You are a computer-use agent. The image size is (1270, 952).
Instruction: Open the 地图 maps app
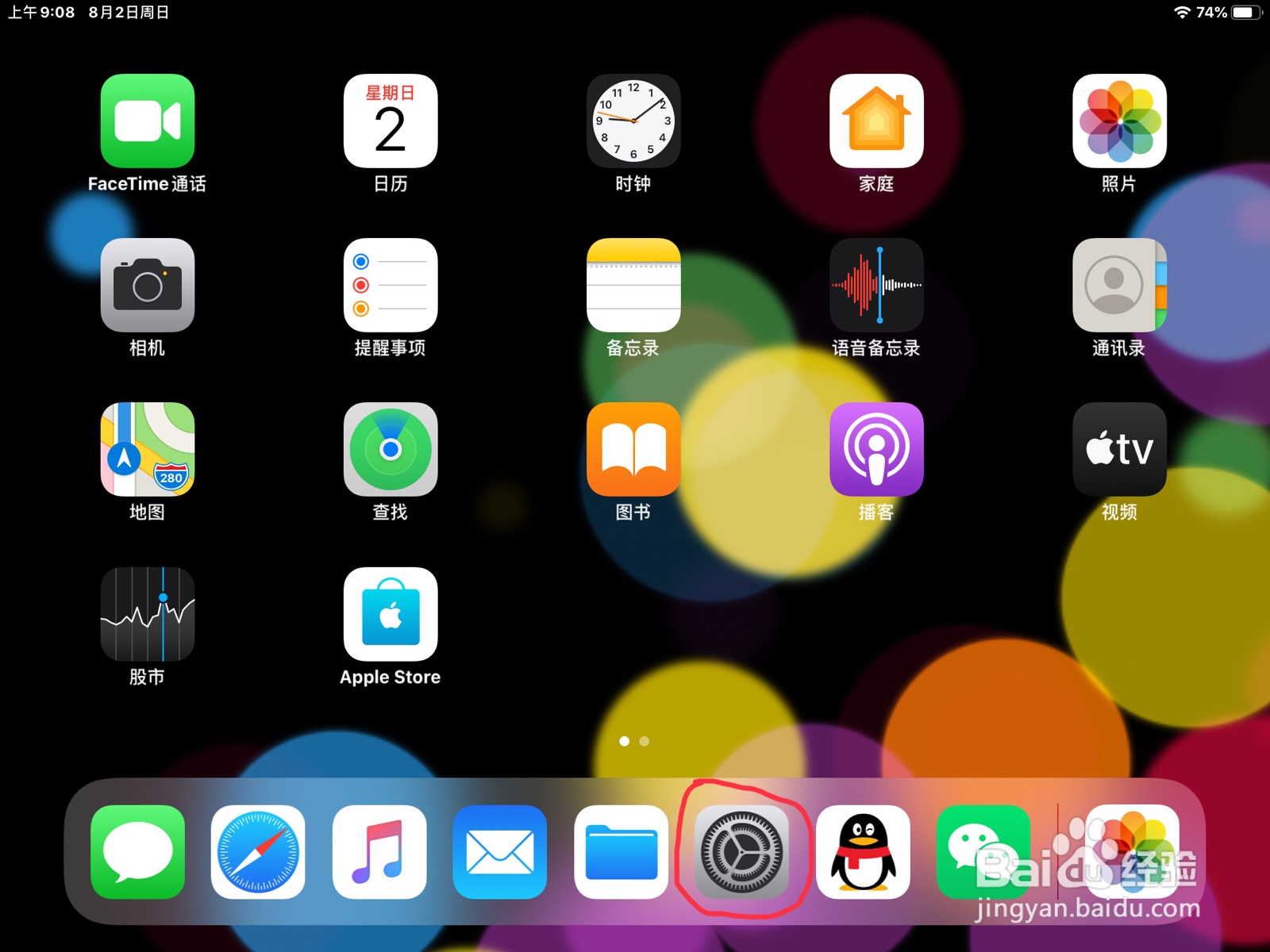(x=148, y=449)
